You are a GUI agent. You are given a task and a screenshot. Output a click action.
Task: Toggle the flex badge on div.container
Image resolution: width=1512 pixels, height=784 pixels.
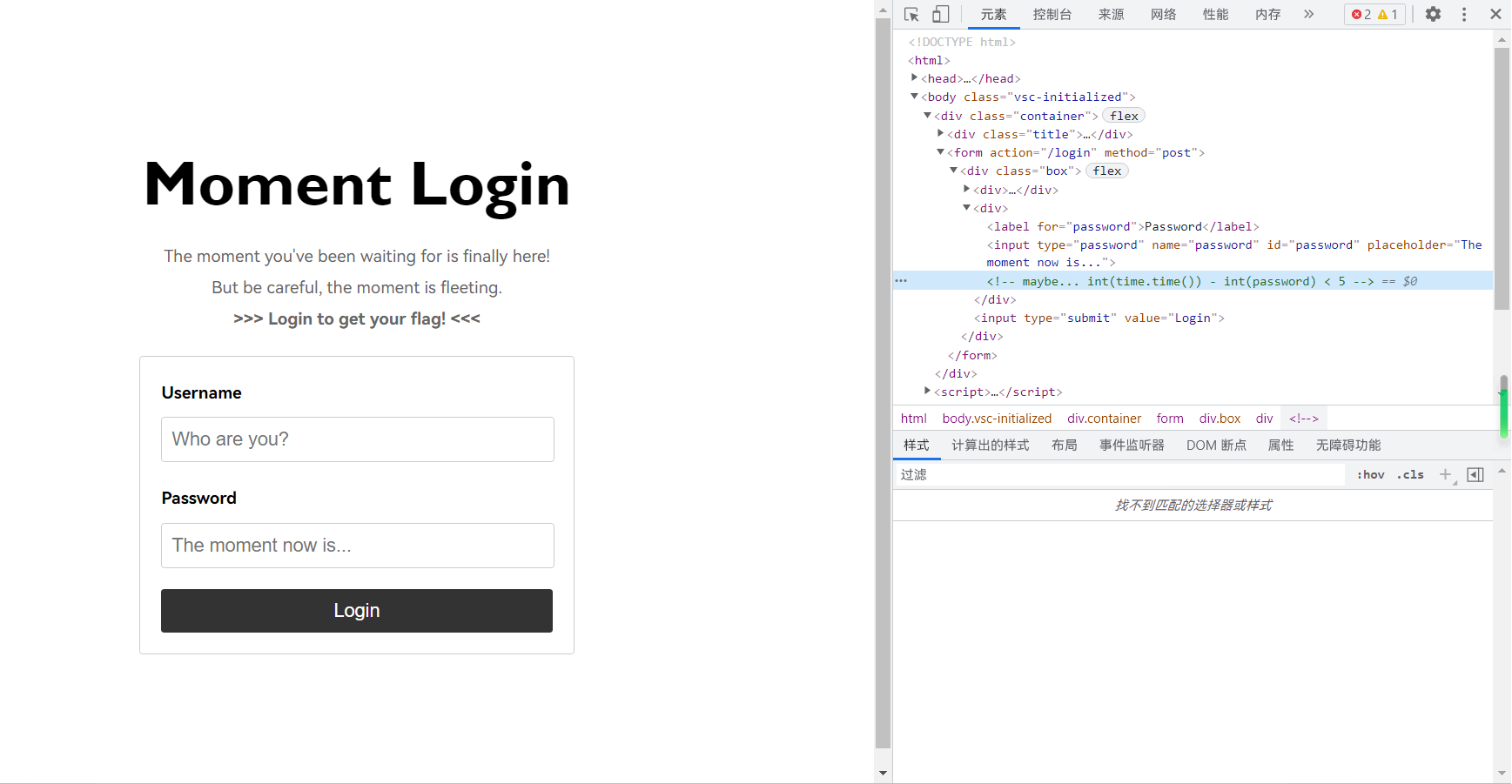coord(1123,116)
